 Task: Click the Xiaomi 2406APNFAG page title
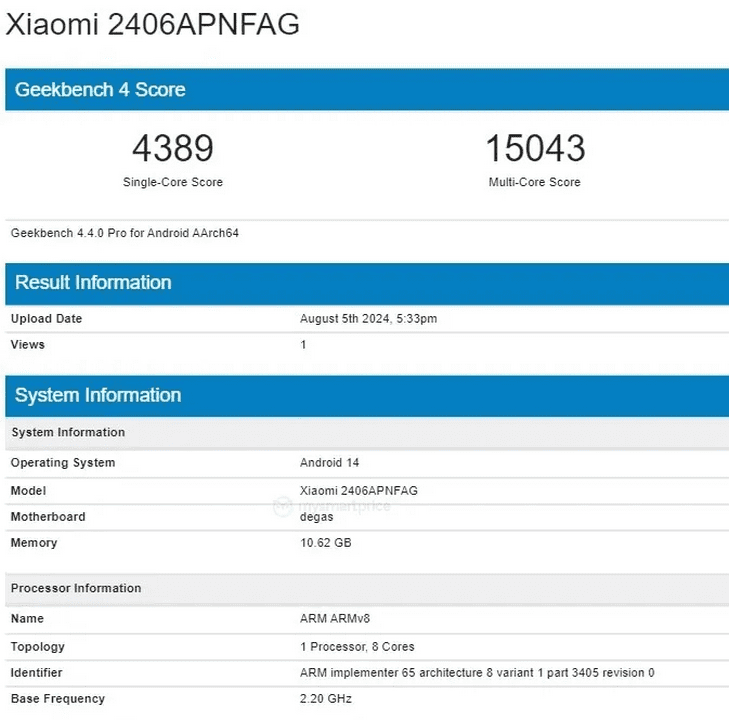tap(153, 25)
